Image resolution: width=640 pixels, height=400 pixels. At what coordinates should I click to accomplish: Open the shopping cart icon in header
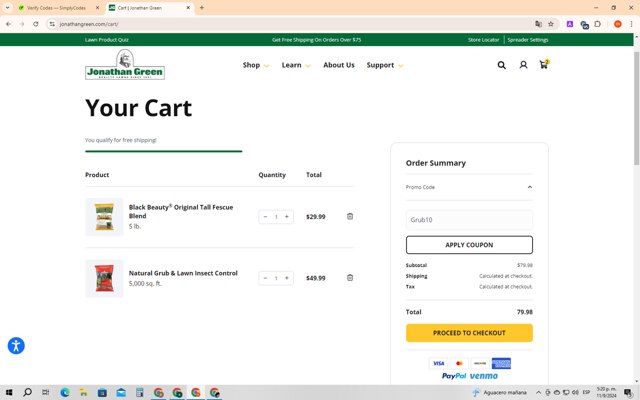544,64
